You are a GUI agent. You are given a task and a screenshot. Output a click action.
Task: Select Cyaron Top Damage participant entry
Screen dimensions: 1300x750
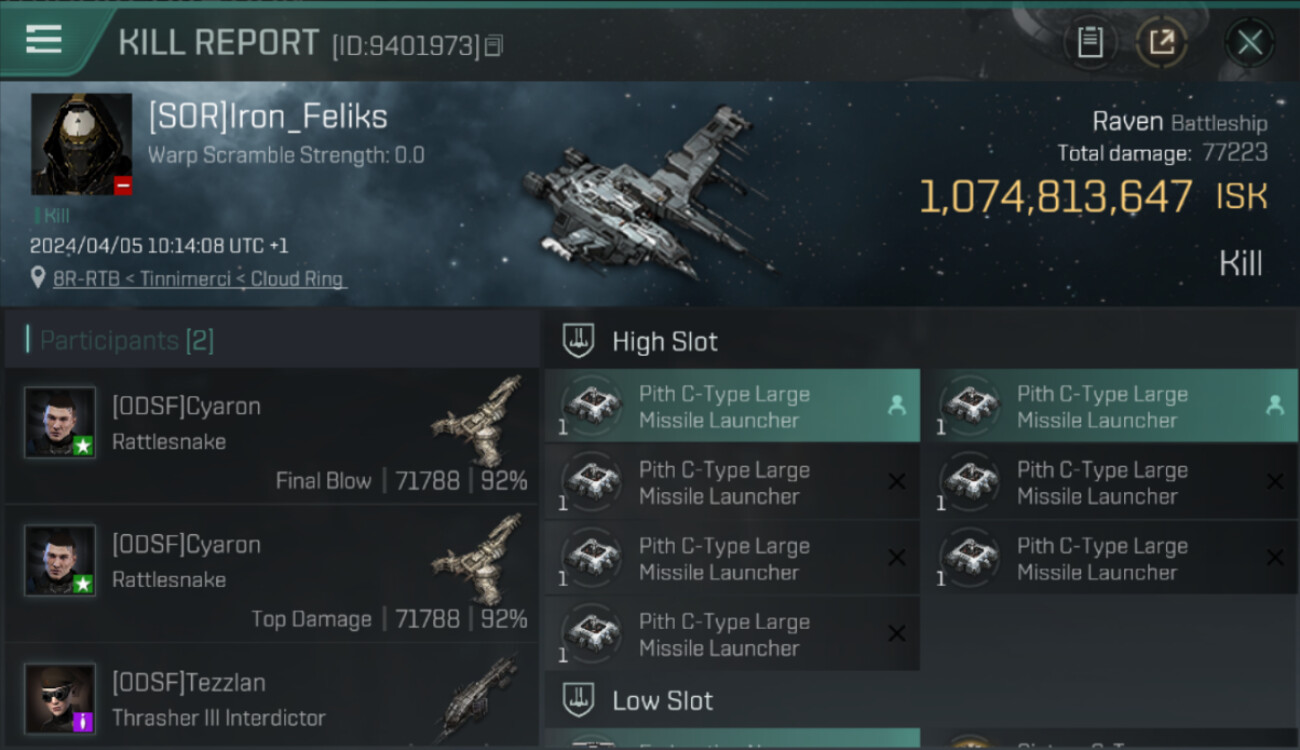point(270,574)
